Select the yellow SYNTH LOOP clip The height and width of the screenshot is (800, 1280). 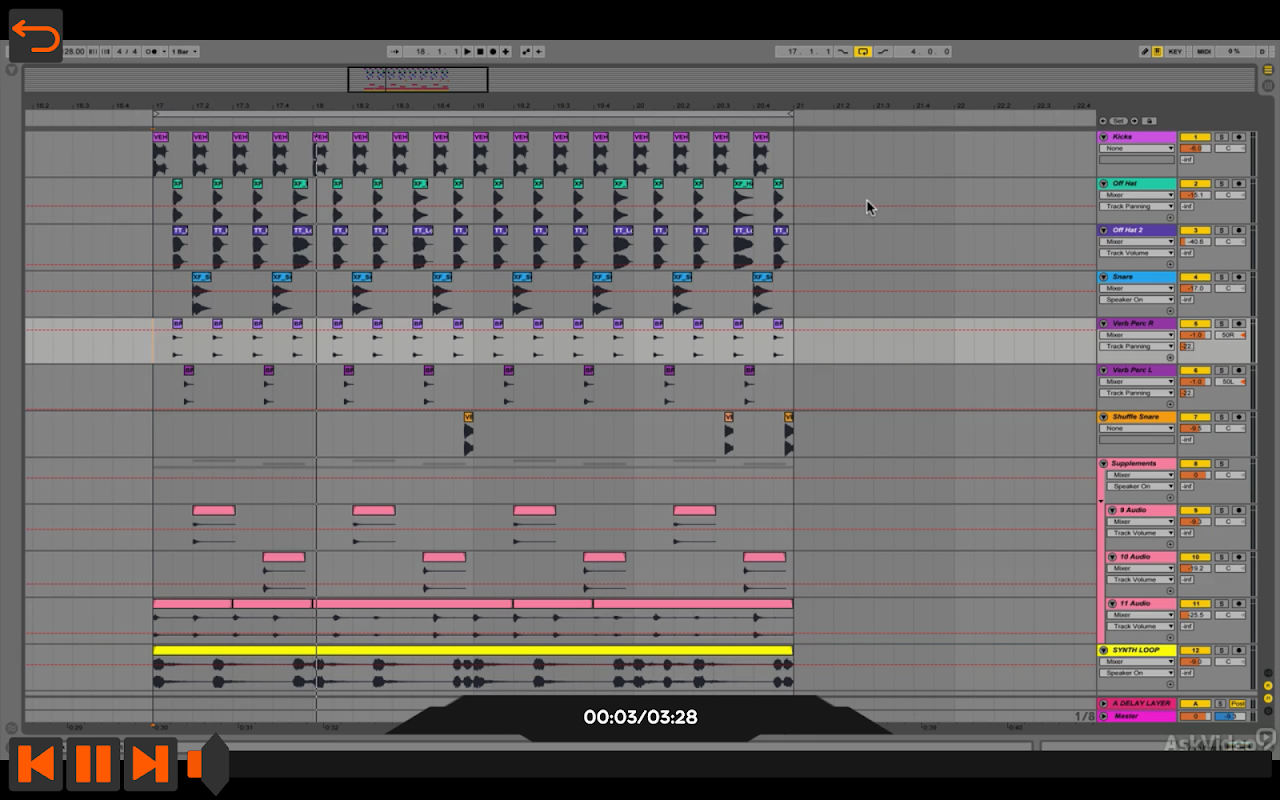pos(473,650)
